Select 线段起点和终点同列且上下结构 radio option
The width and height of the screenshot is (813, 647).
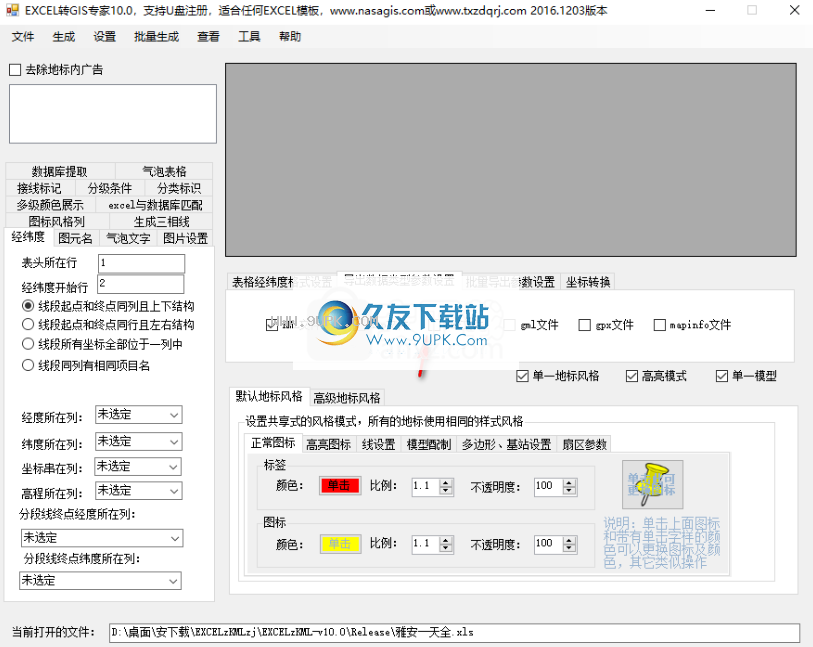(x=28, y=306)
